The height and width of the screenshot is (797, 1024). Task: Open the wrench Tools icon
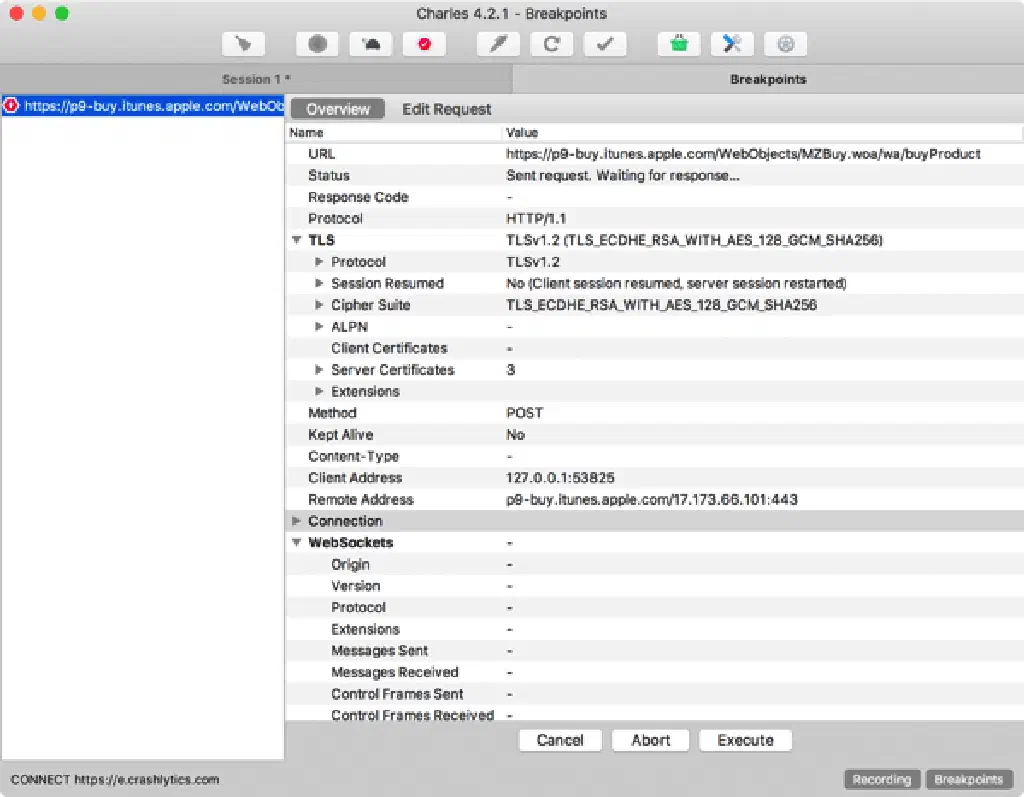click(x=732, y=44)
